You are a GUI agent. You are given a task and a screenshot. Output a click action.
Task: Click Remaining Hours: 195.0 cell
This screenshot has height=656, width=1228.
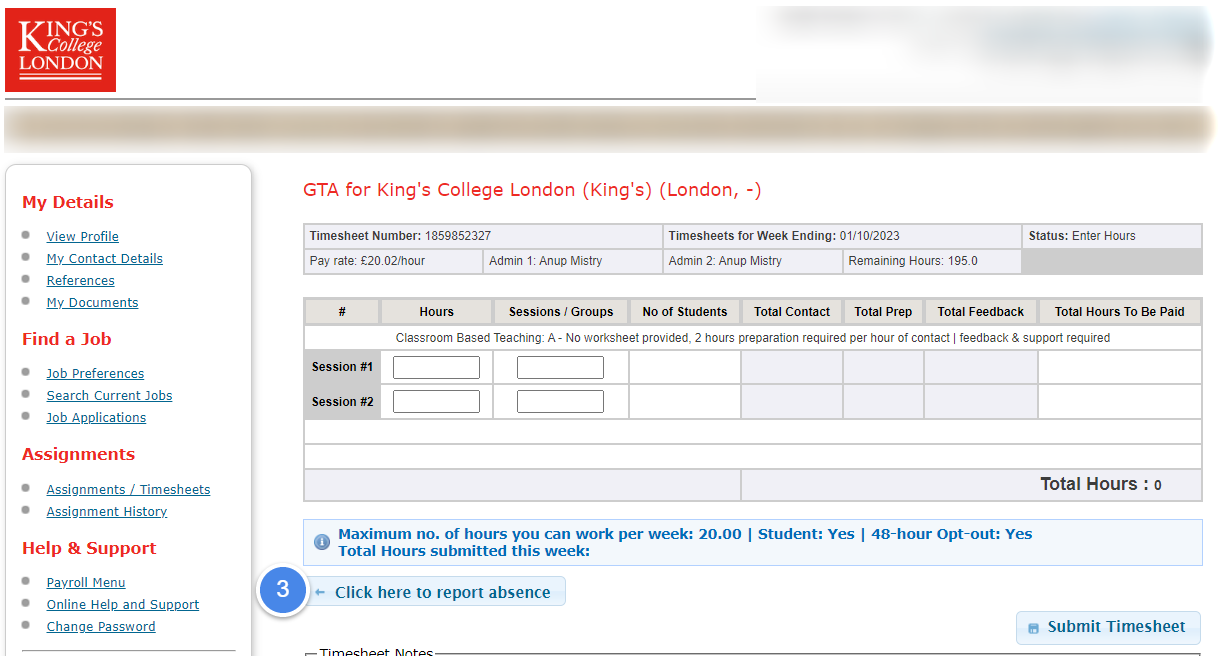point(932,261)
